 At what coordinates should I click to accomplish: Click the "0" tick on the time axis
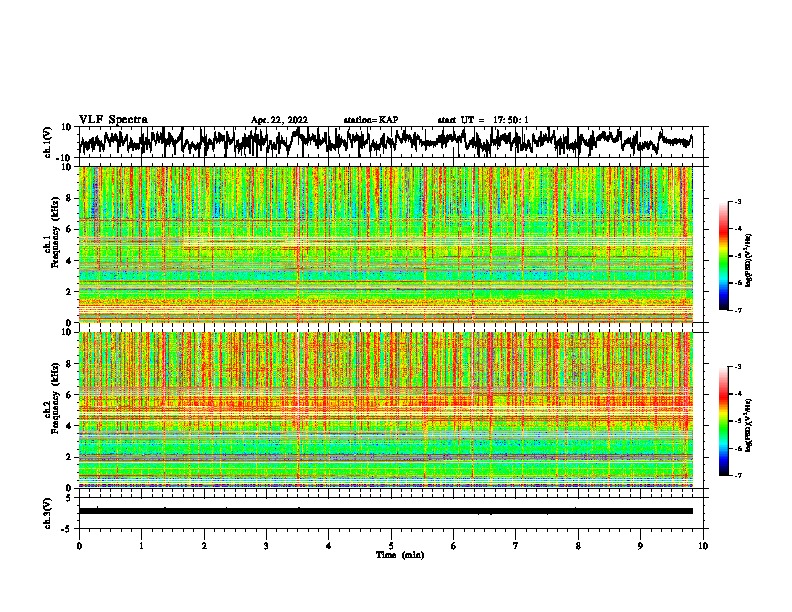point(79,546)
